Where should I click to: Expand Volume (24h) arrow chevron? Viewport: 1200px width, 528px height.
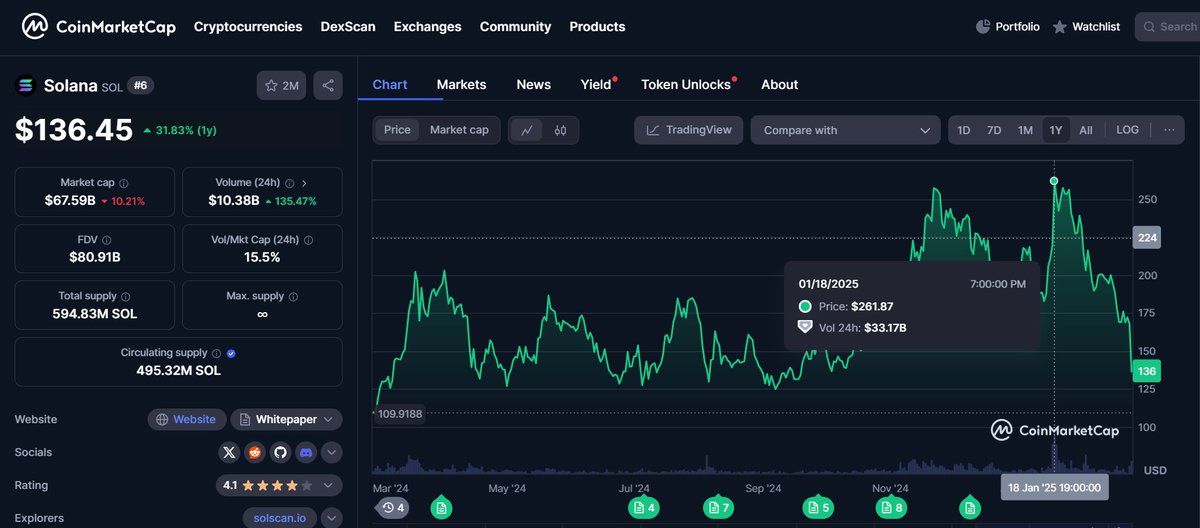304,184
